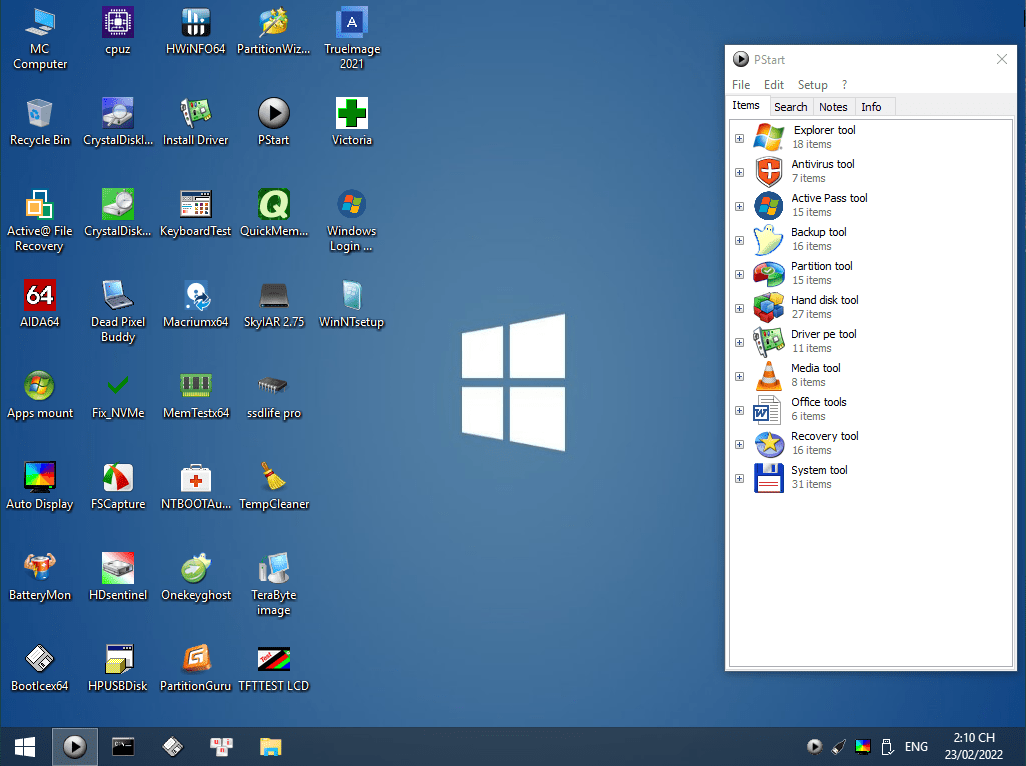The image size is (1026, 766).
Task: Open PartitionWizard desktop shortcut
Action: point(274,31)
